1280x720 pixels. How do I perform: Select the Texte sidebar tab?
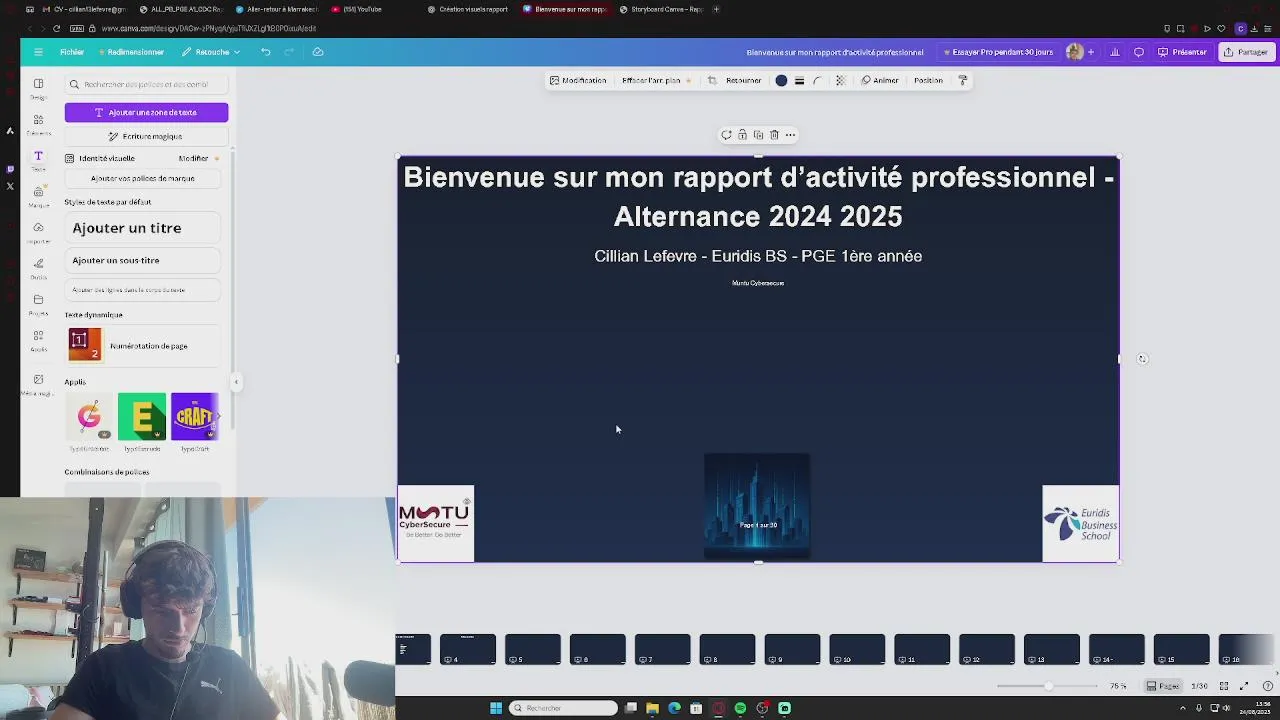point(38,160)
